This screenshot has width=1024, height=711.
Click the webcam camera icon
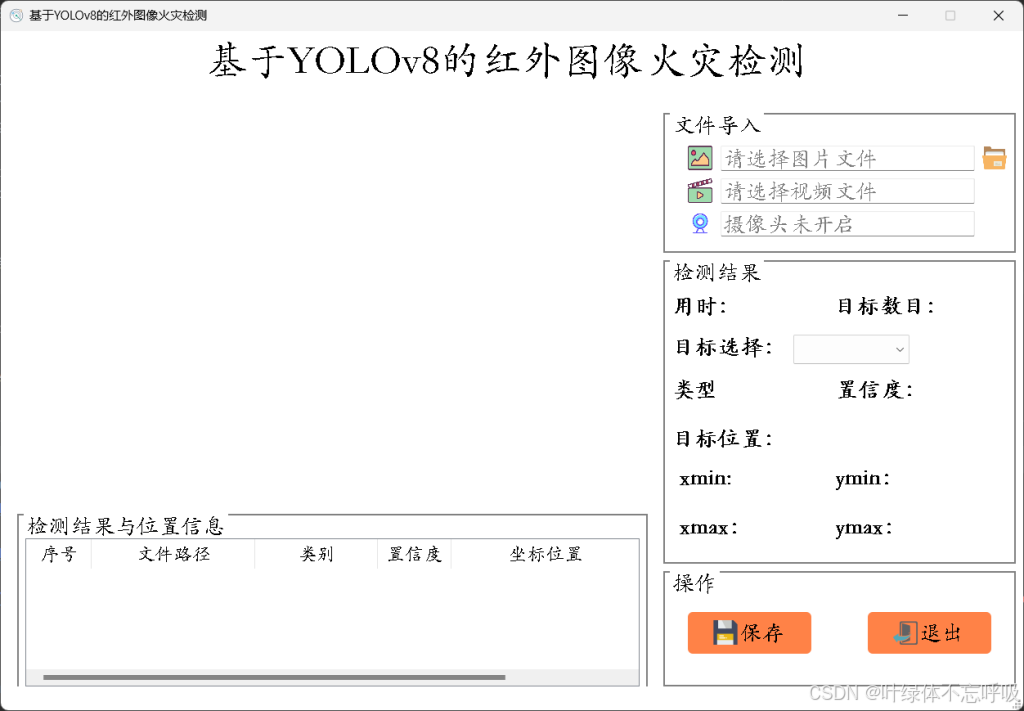pyautogui.click(x=699, y=224)
